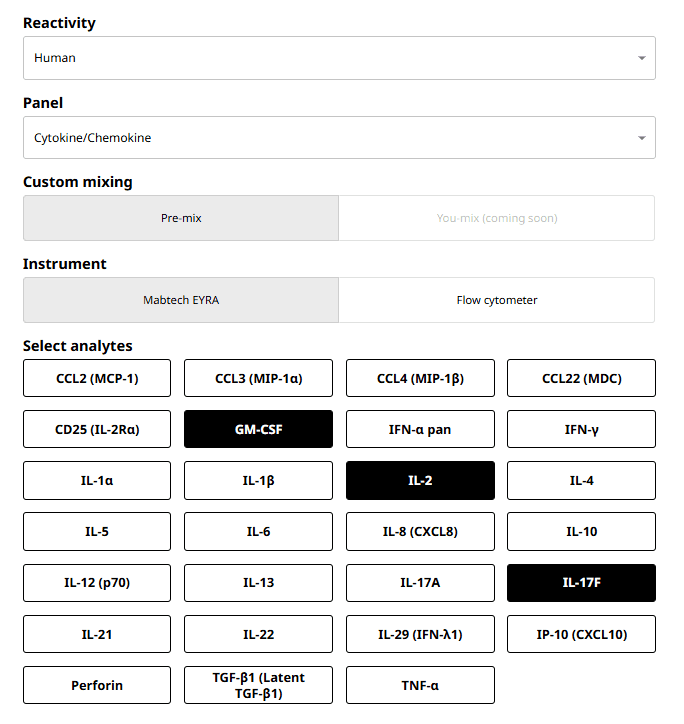Select the IL-6 analyte
This screenshot has height=724, width=684.
(x=259, y=531)
